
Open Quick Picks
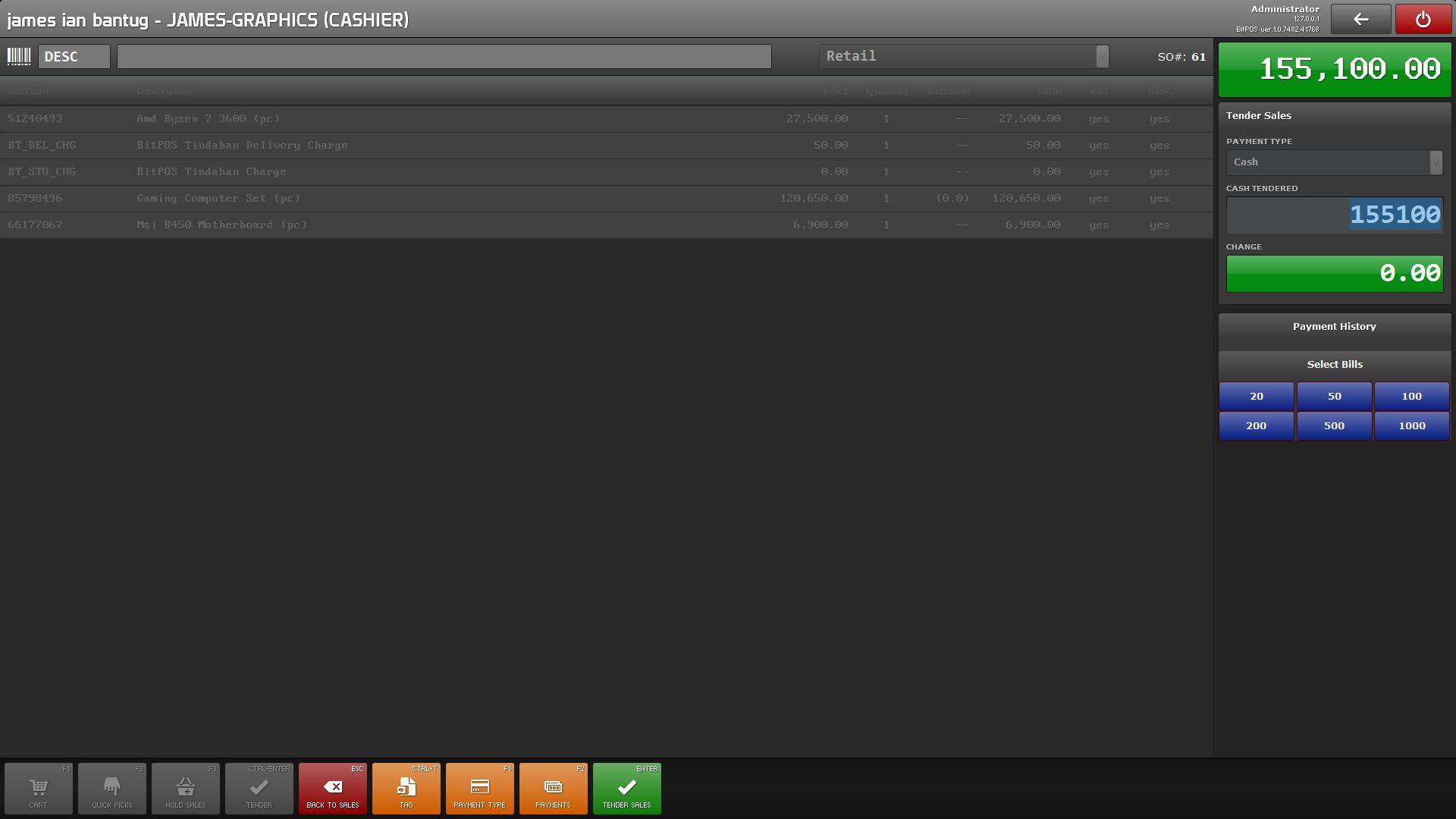112,789
